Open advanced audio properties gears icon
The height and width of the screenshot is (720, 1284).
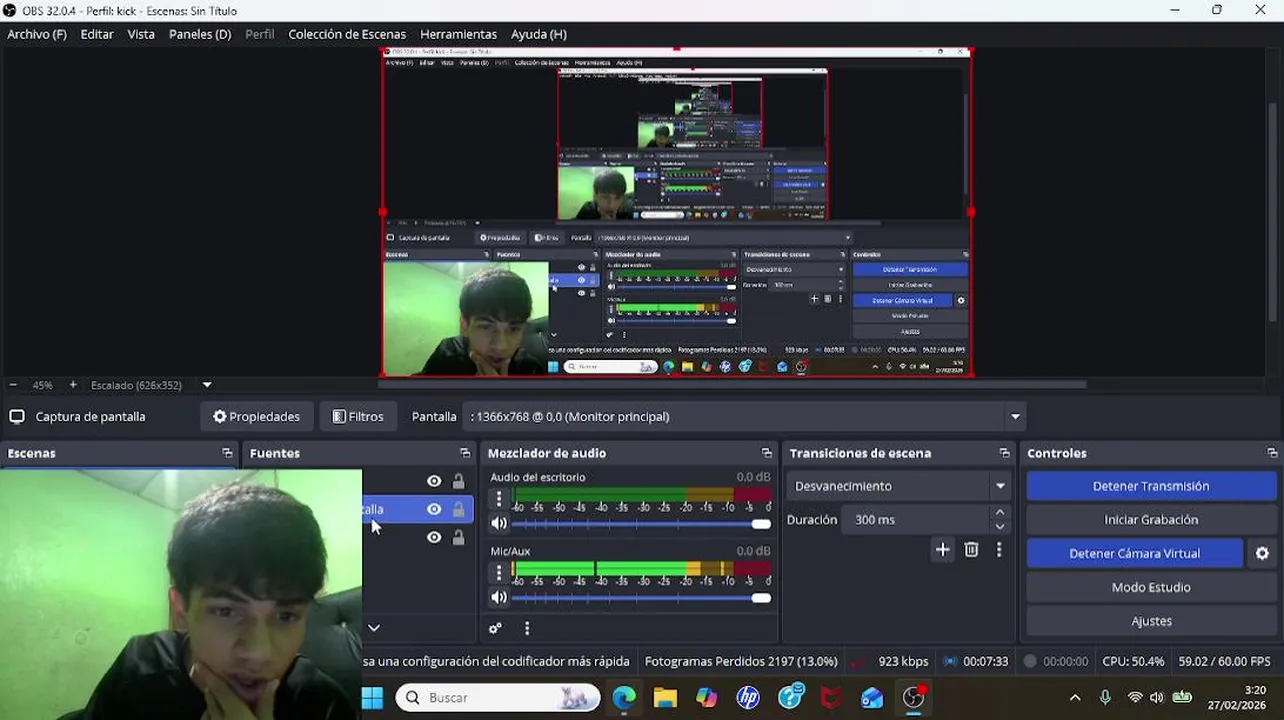point(495,628)
